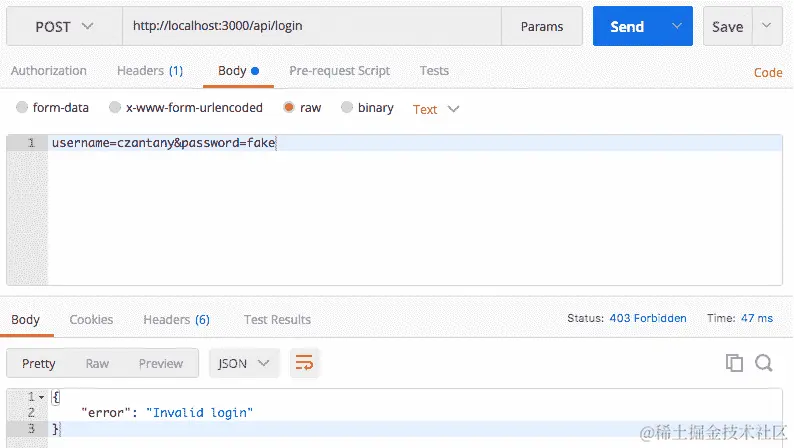Open the response Cookies tab
The image size is (794, 448).
tap(91, 319)
